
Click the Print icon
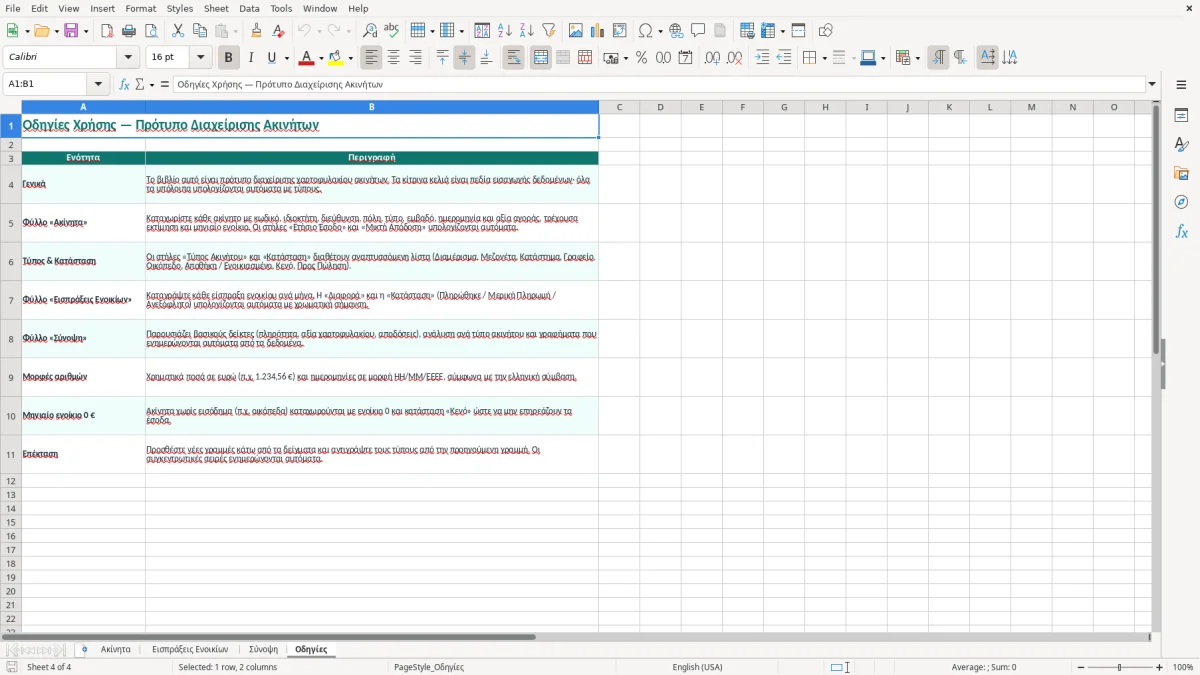(x=129, y=31)
